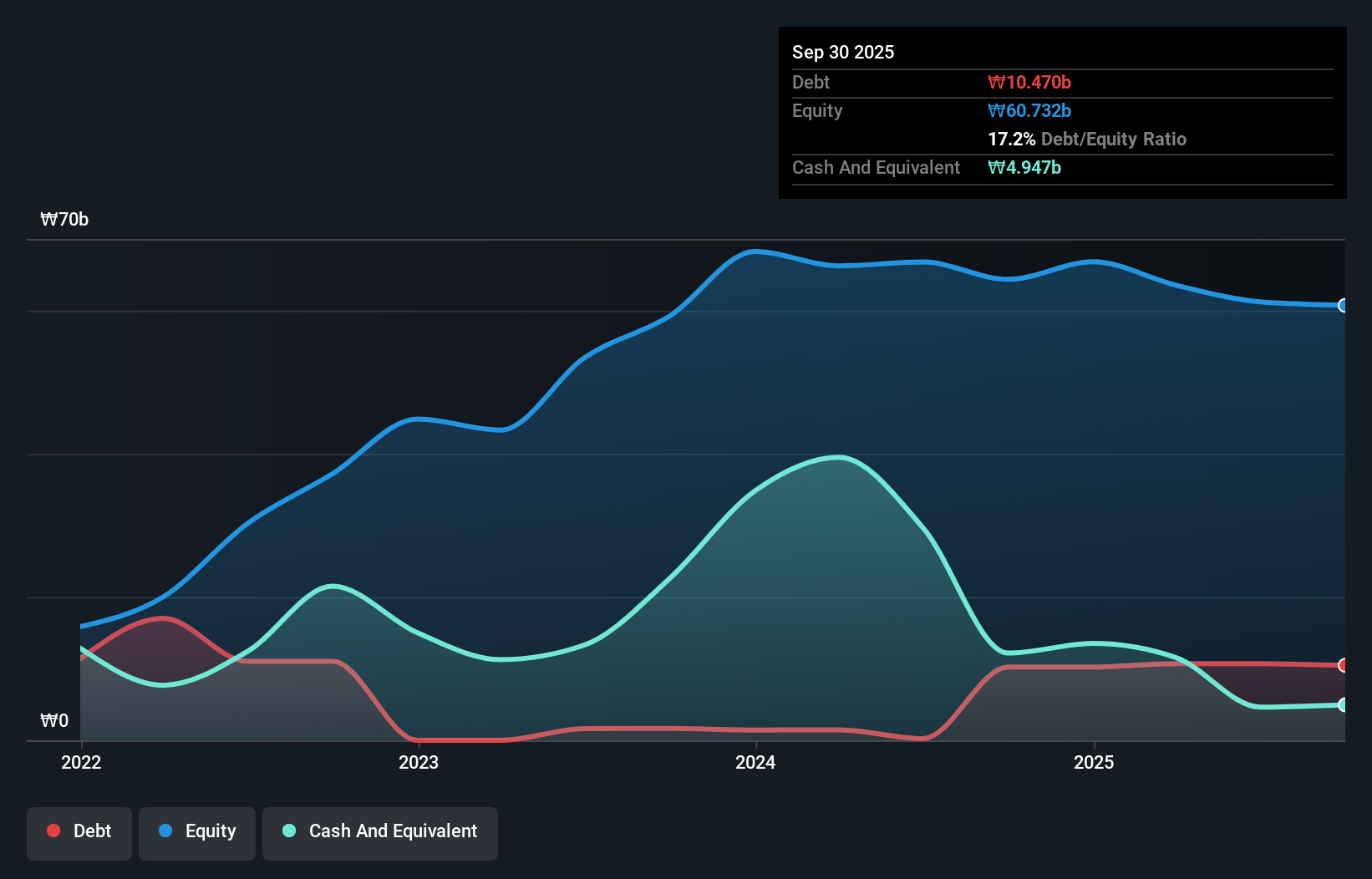This screenshot has width=1372, height=879.
Task: Click the red Debt value in the tooltip
Action: [x=1030, y=82]
